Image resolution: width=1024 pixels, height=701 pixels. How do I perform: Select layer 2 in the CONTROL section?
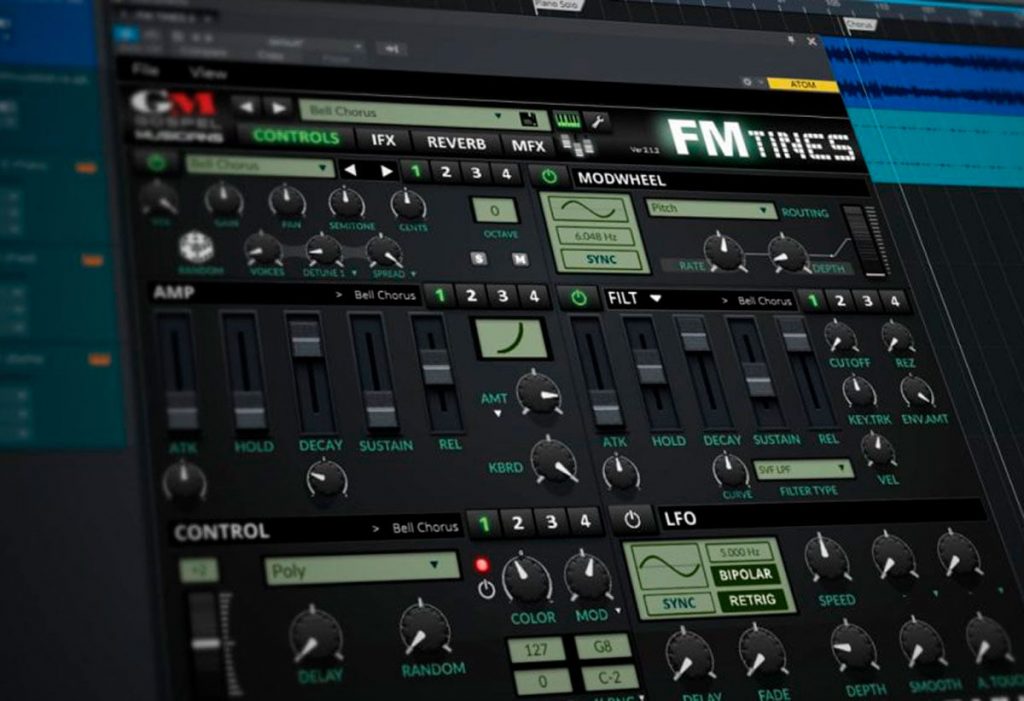(x=517, y=522)
